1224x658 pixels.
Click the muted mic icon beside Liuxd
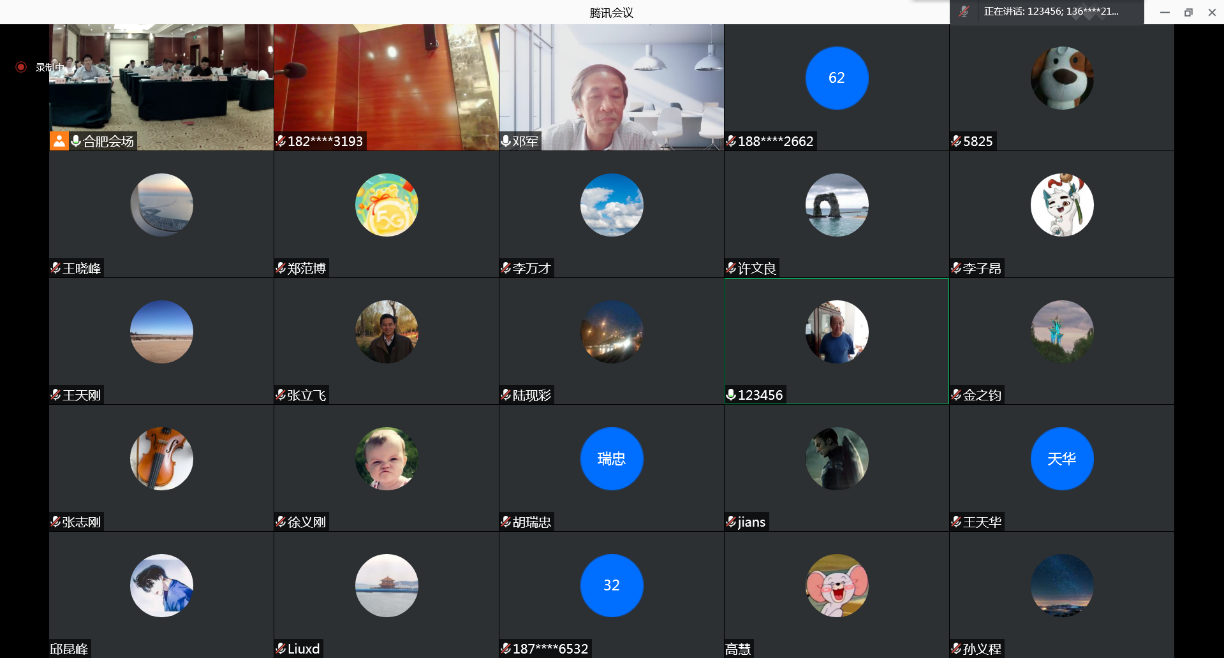281,649
